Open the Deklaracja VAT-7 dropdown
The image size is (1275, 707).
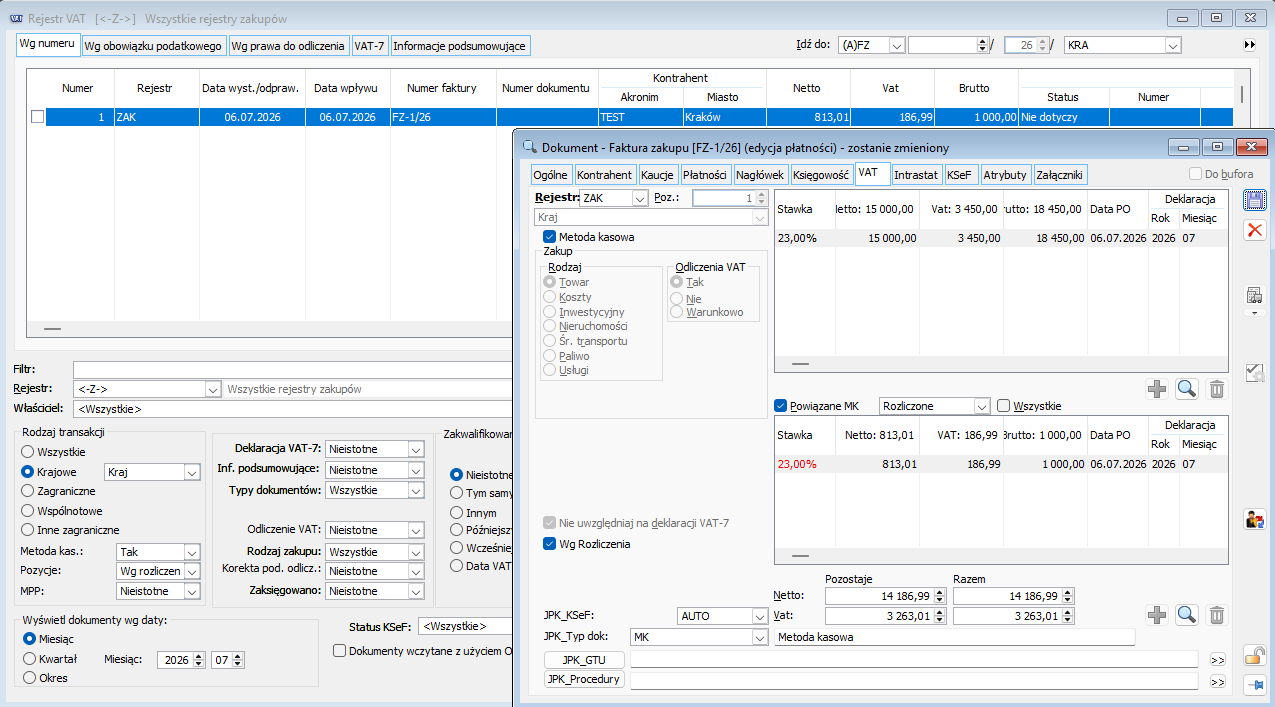416,449
